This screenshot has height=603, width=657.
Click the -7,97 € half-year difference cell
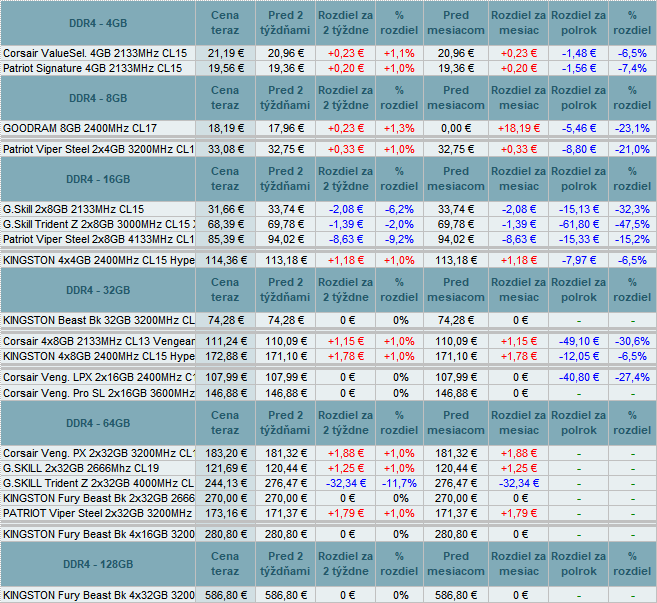tap(579, 260)
